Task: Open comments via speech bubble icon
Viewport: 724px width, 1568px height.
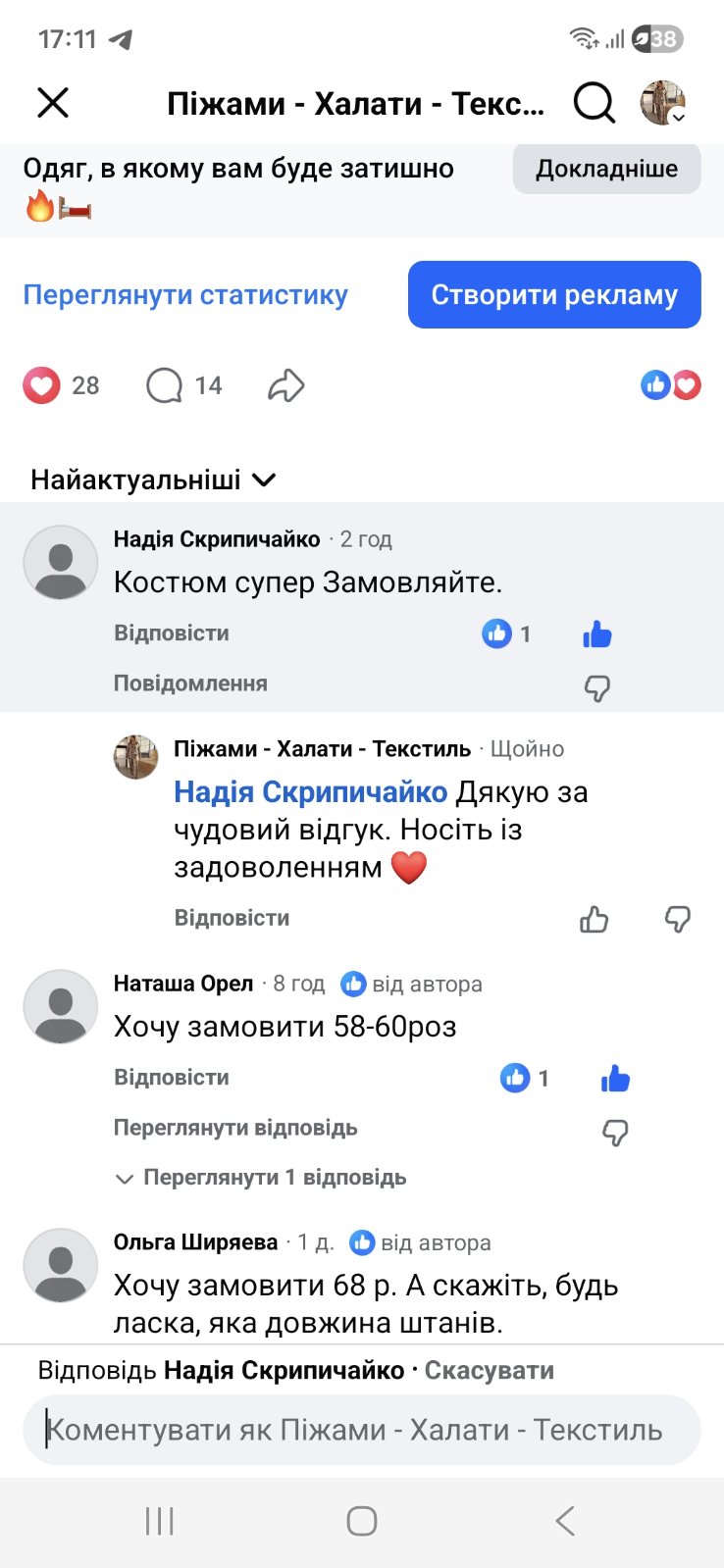Action: 165,385
